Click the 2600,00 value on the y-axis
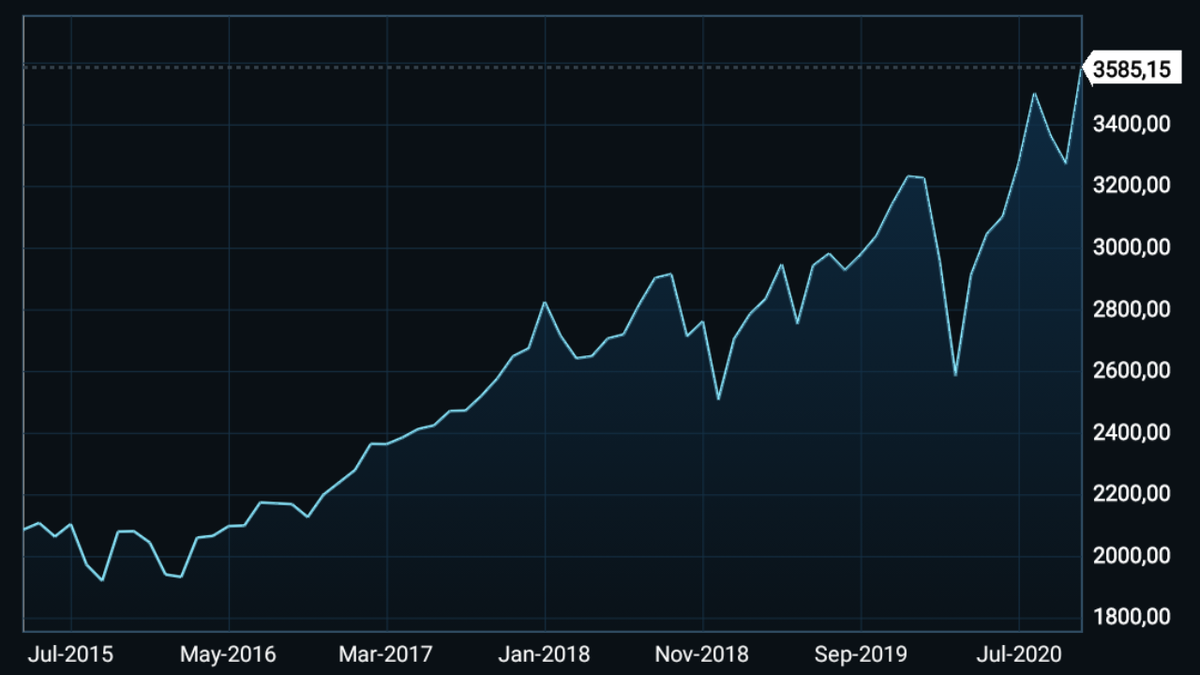Viewport: 1200px width, 675px height. click(x=1131, y=370)
